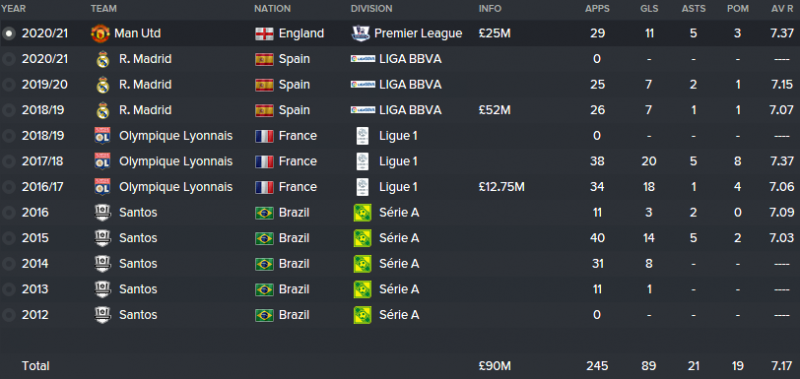This screenshot has height=379, width=800.
Task: Click the Série A logo in 2014 row
Action: click(x=362, y=264)
